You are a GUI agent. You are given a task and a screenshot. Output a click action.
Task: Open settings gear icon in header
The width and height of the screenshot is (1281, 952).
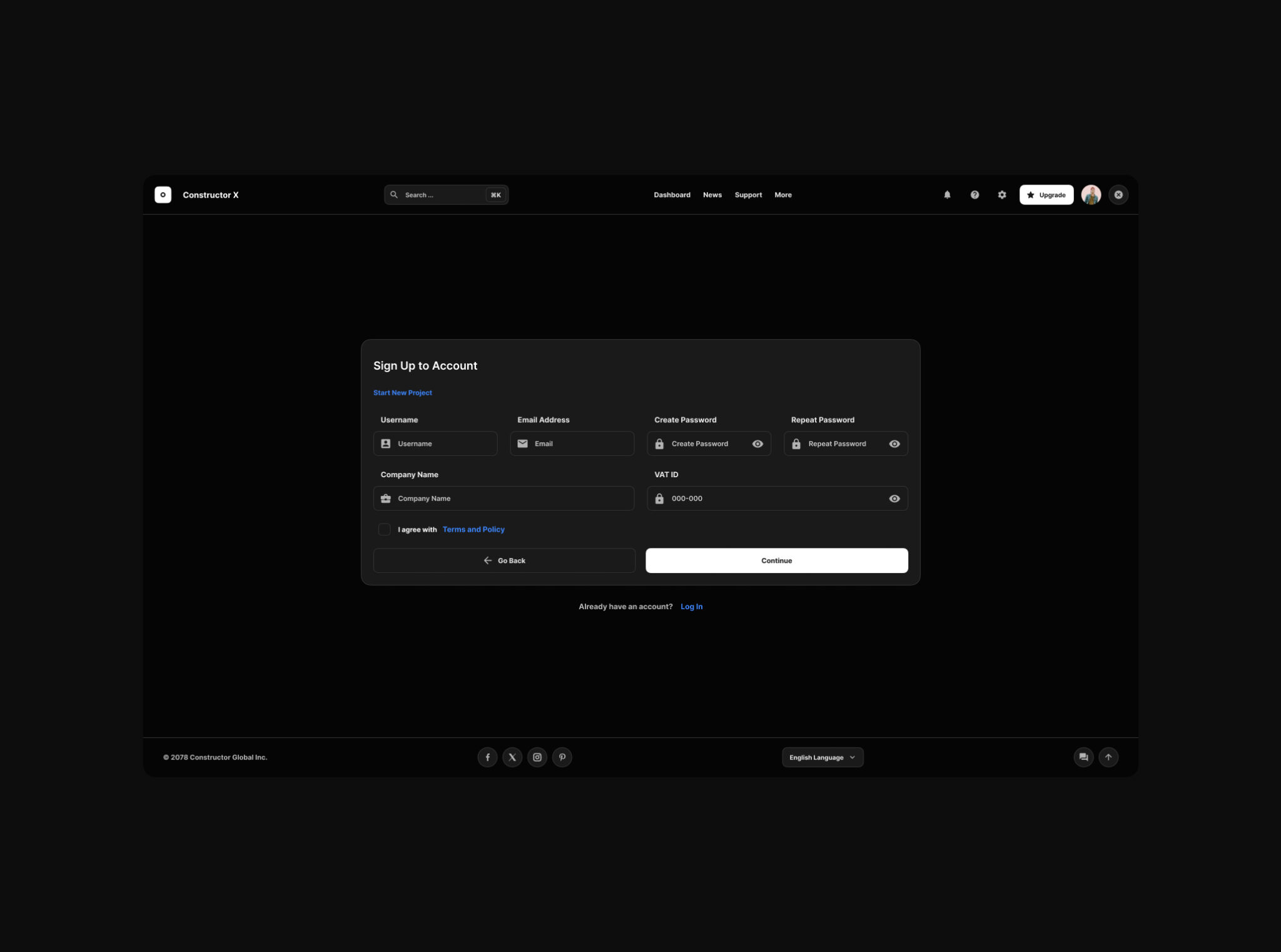tap(1002, 195)
